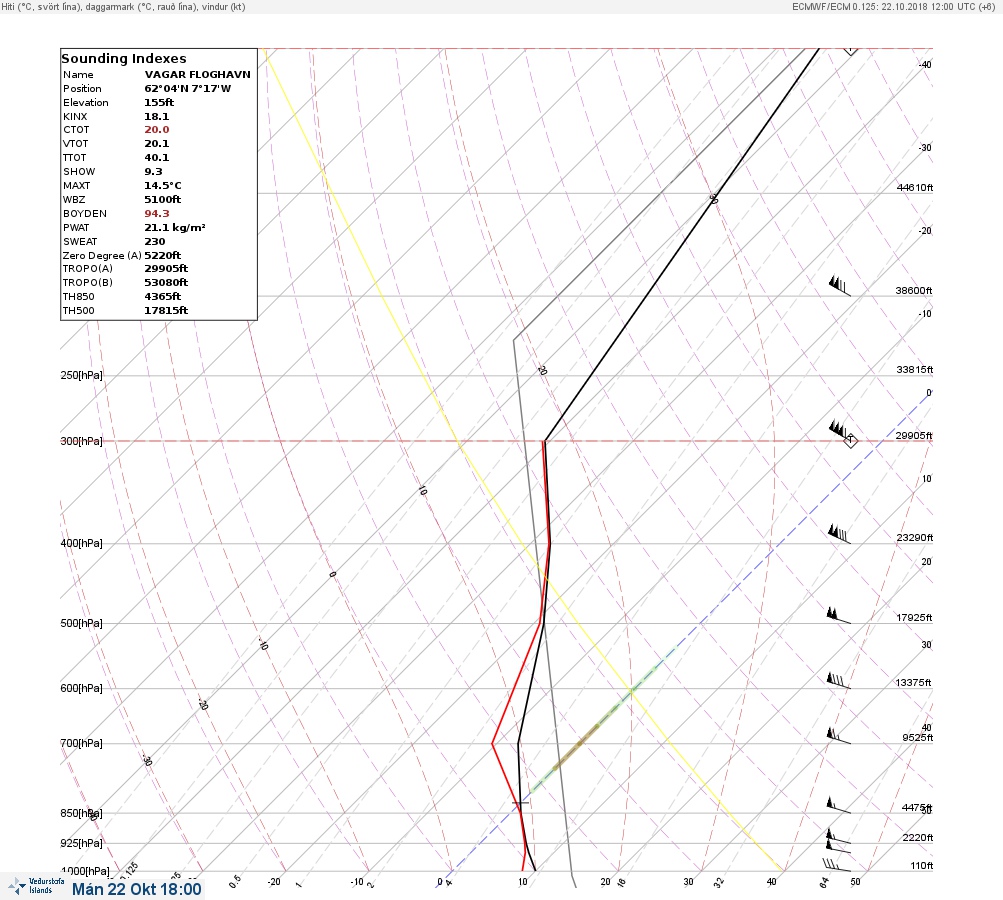This screenshot has width=1003, height=900.
Task: Click the 'Sounding Indexes' heading
Action: click(x=123, y=58)
